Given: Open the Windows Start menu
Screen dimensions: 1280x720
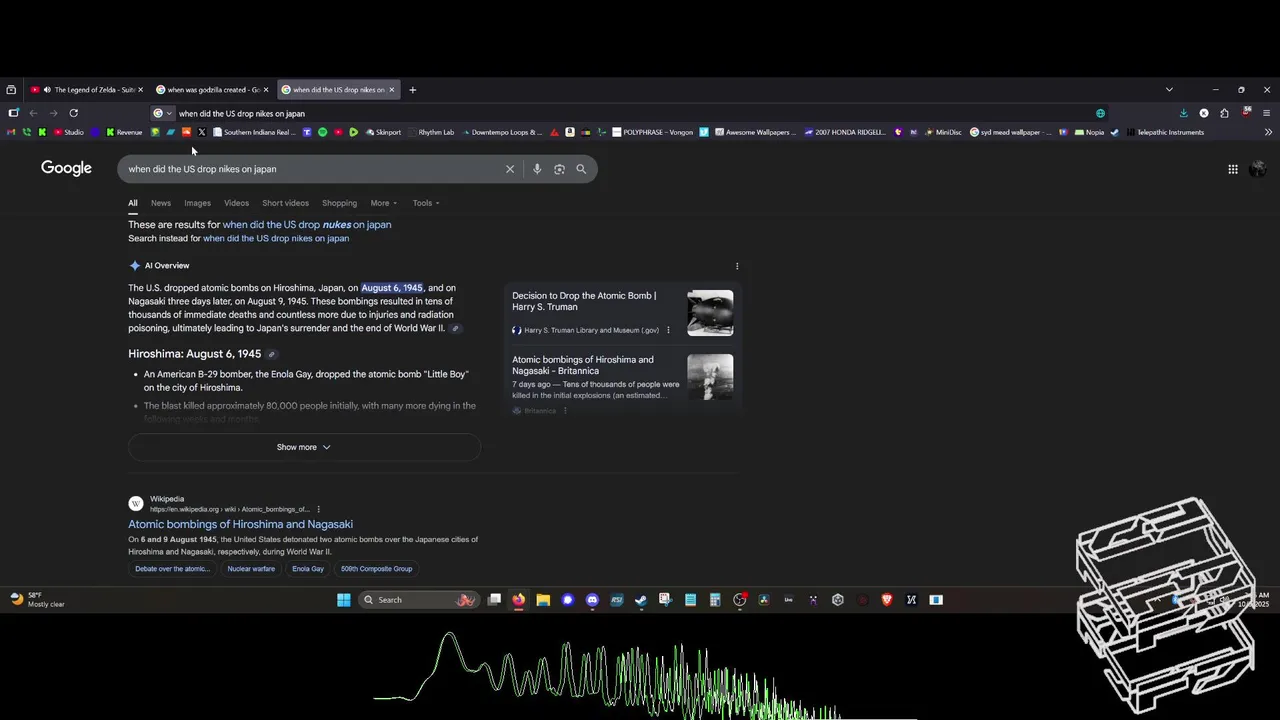Looking at the screenshot, I should point(344,600).
